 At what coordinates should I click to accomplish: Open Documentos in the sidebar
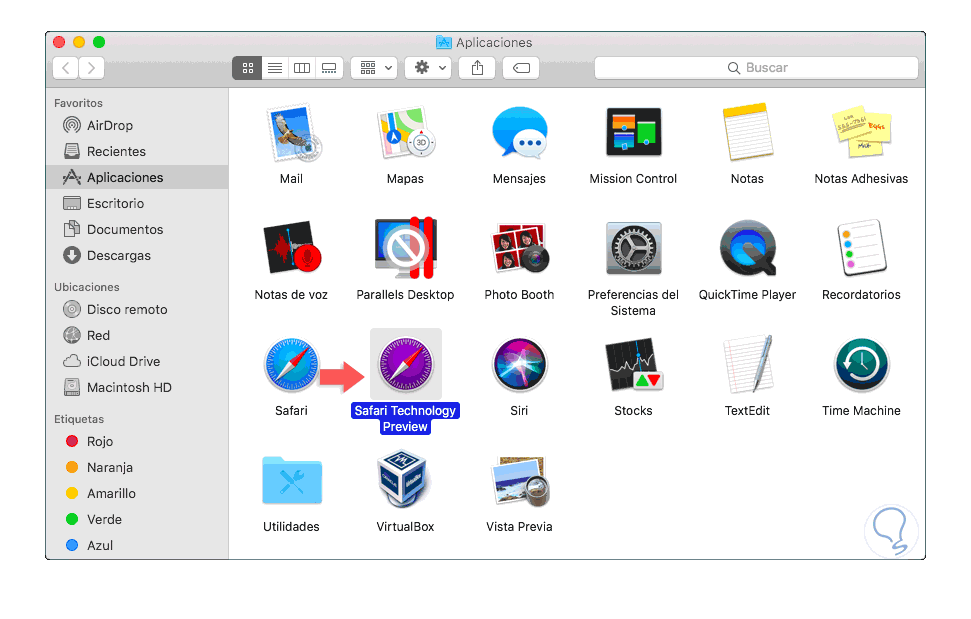point(137,229)
